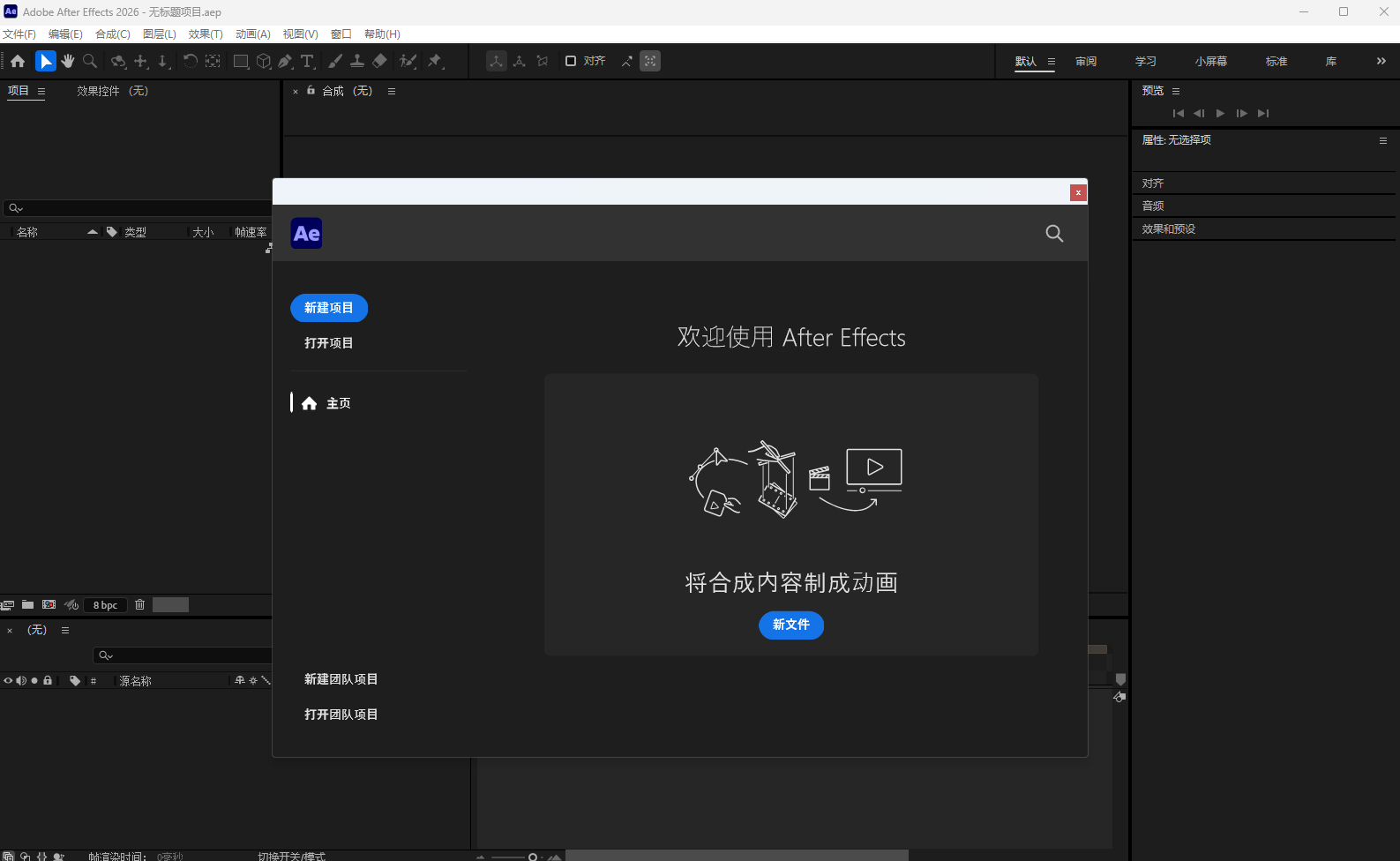Click the interpret footage icon in Project panel

click(x=7, y=605)
